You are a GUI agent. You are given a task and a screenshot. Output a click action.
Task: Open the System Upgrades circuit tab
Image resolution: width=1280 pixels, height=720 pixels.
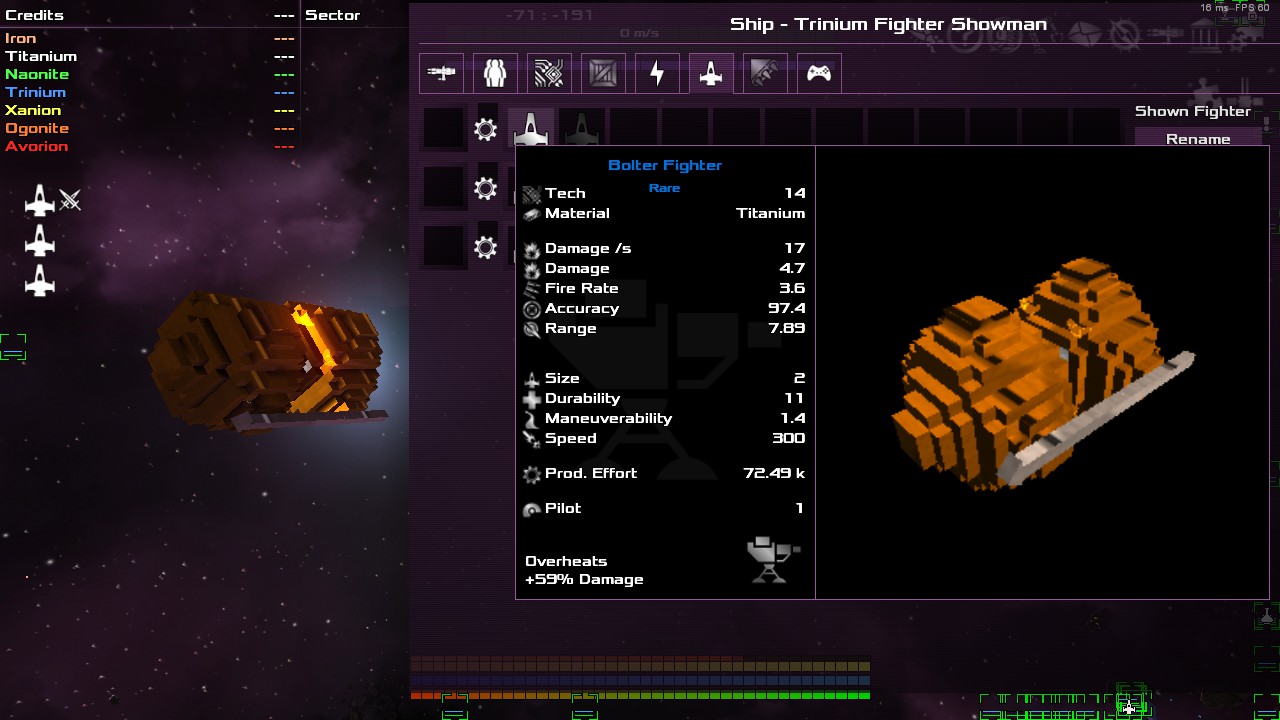(549, 73)
